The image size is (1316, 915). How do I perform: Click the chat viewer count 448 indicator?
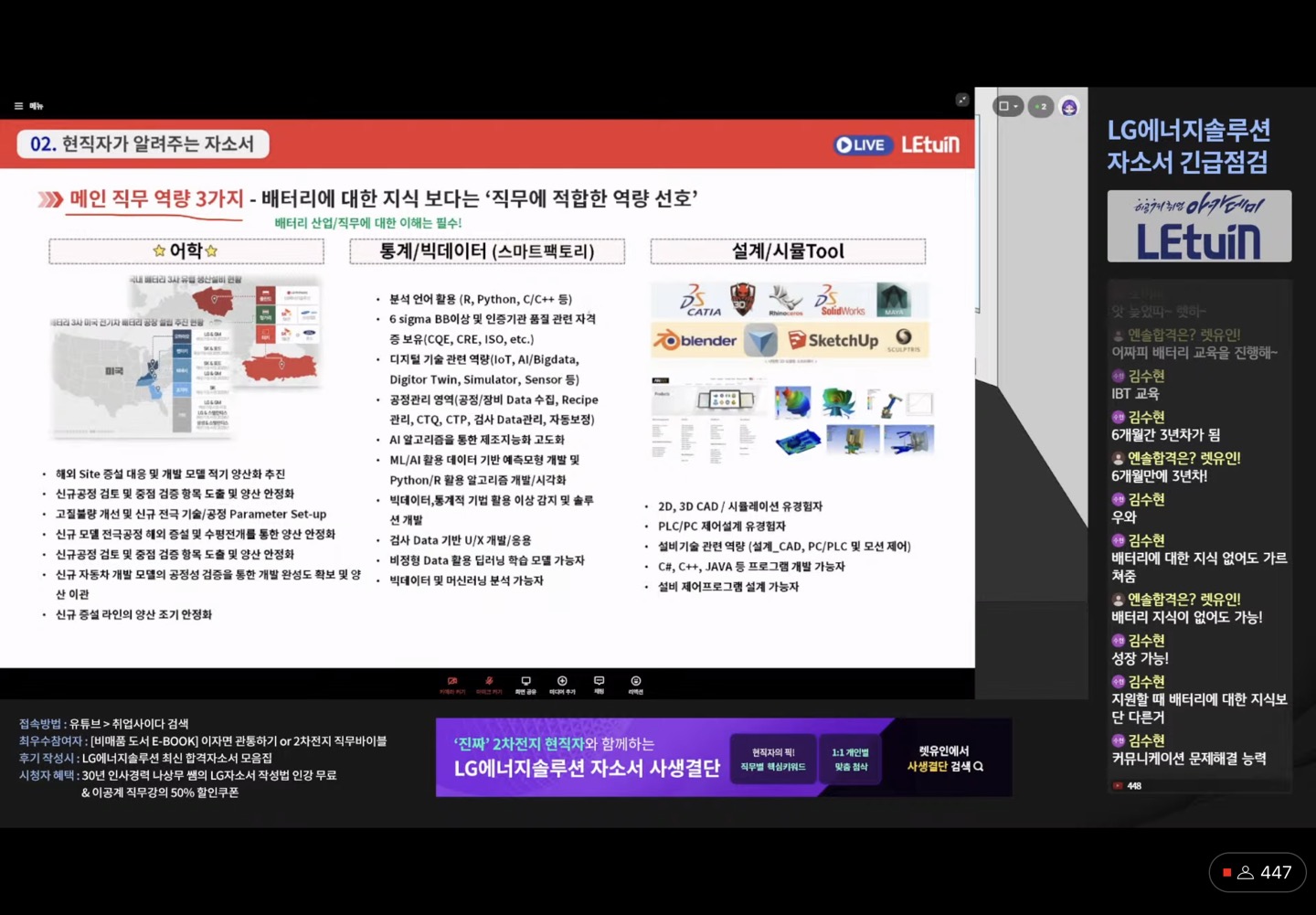(1128, 785)
